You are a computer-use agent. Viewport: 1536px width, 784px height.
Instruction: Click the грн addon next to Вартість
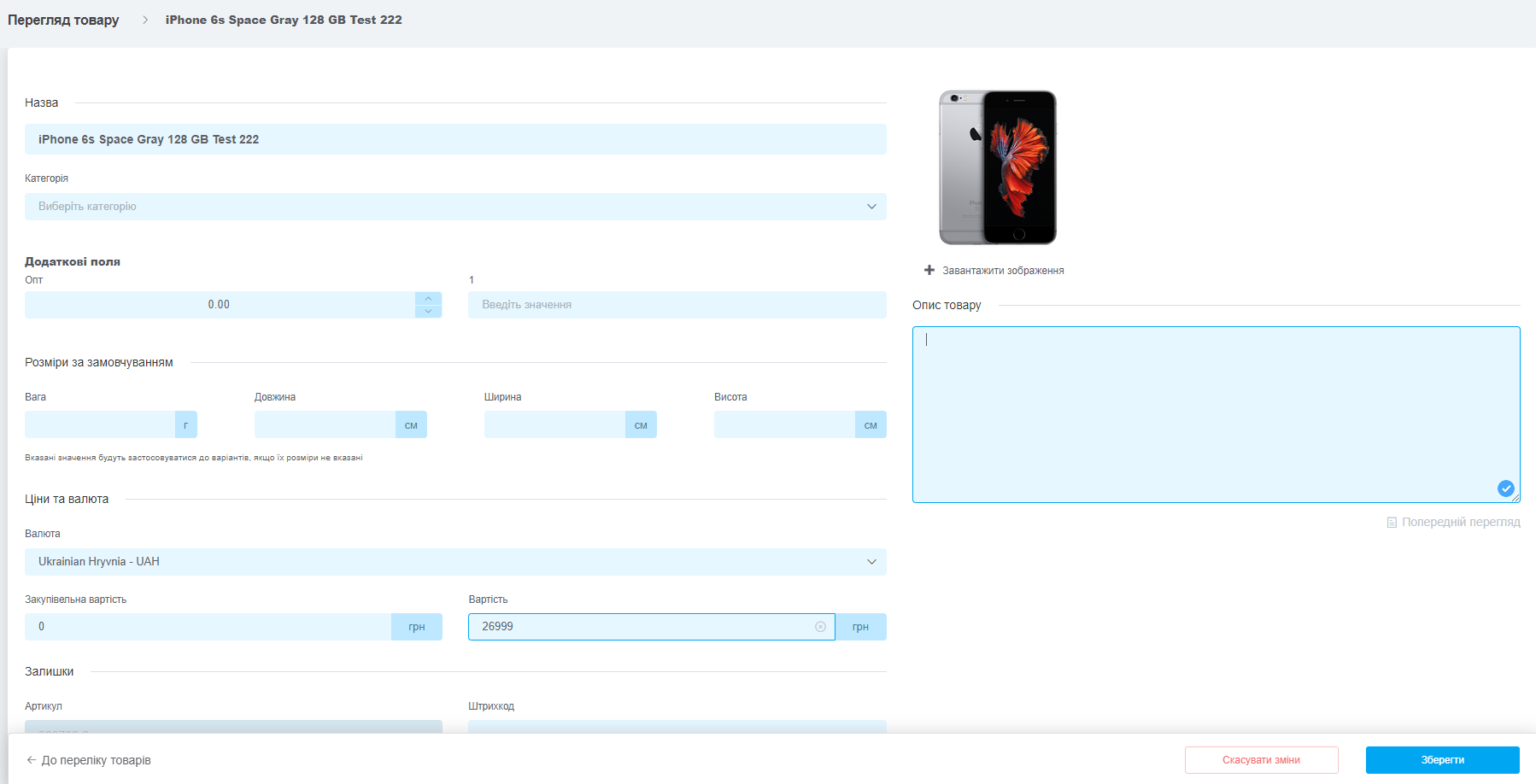[x=861, y=627]
